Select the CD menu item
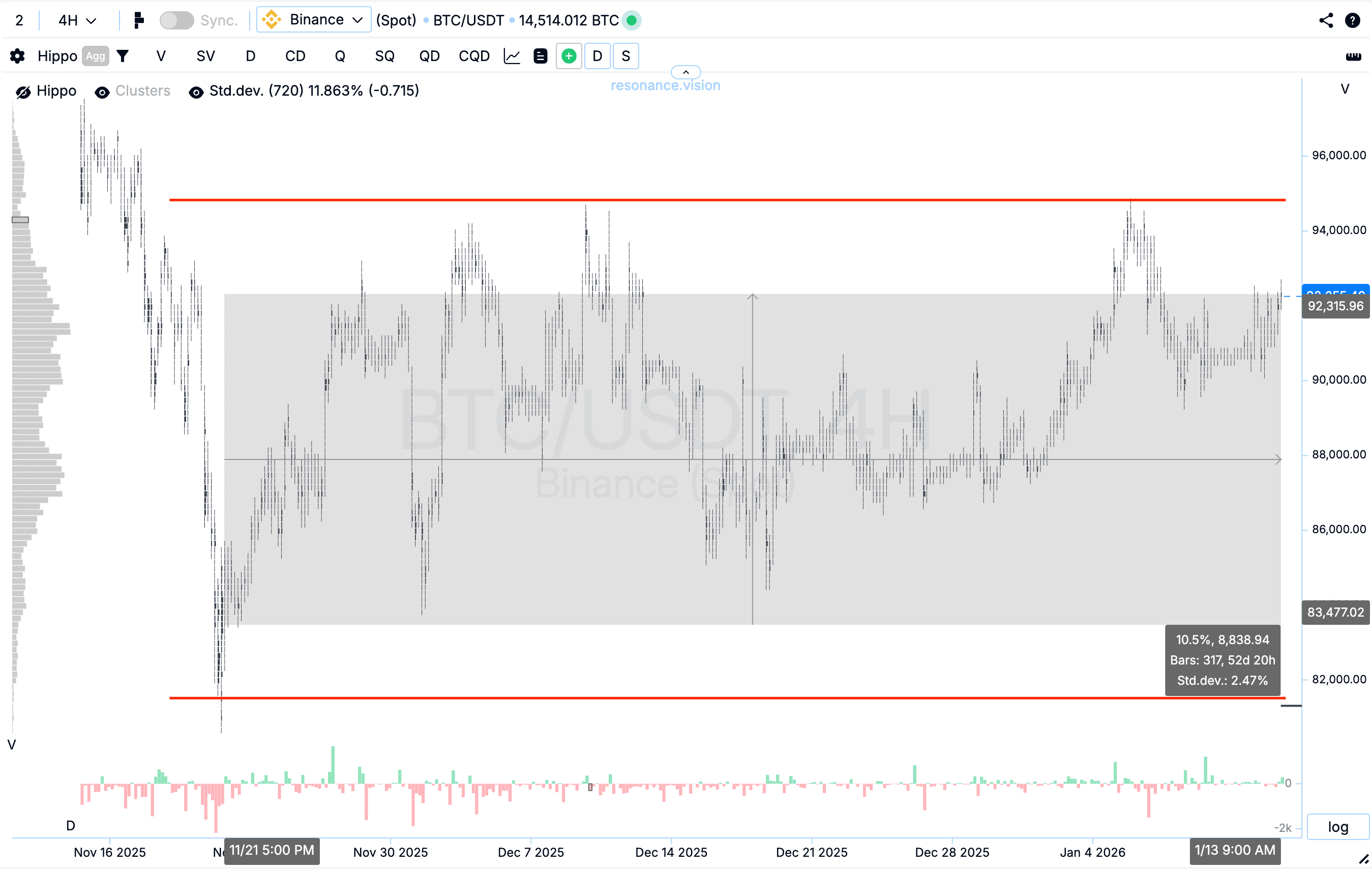1372x869 pixels. tap(295, 56)
